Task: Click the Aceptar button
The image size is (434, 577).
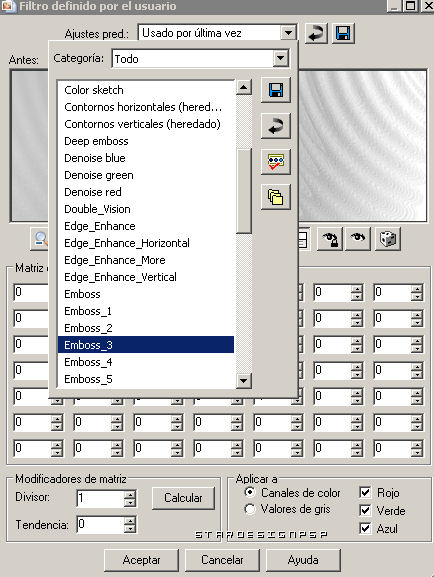Action: click(x=141, y=560)
